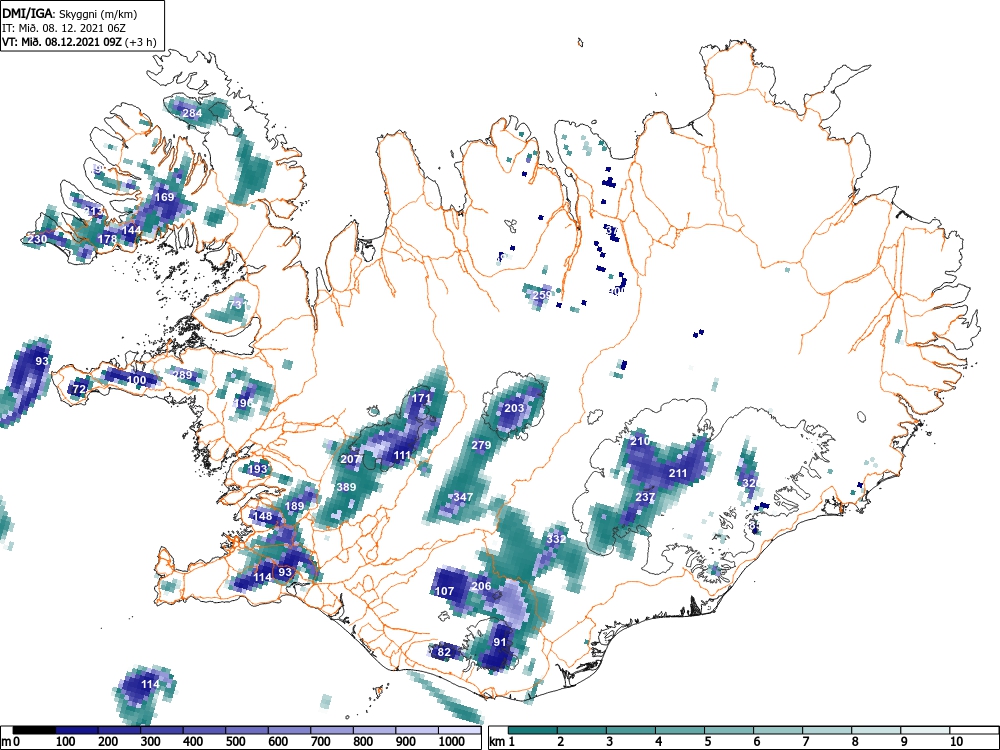Viewport: 1000px width, 750px height.
Task: Click the 'DMI/IGA: Skyggni (m/km)' title
Action: click(x=70, y=13)
